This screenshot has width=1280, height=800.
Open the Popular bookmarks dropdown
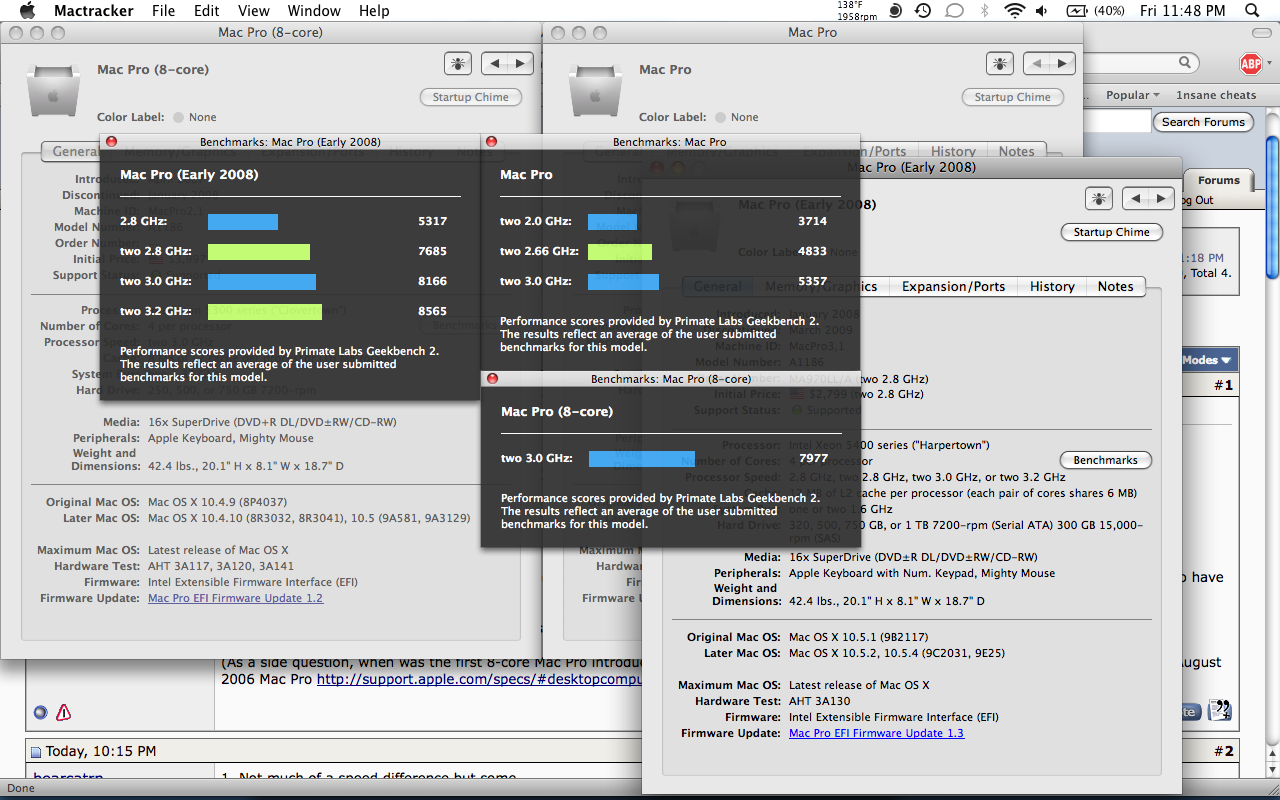[x=1132, y=95]
